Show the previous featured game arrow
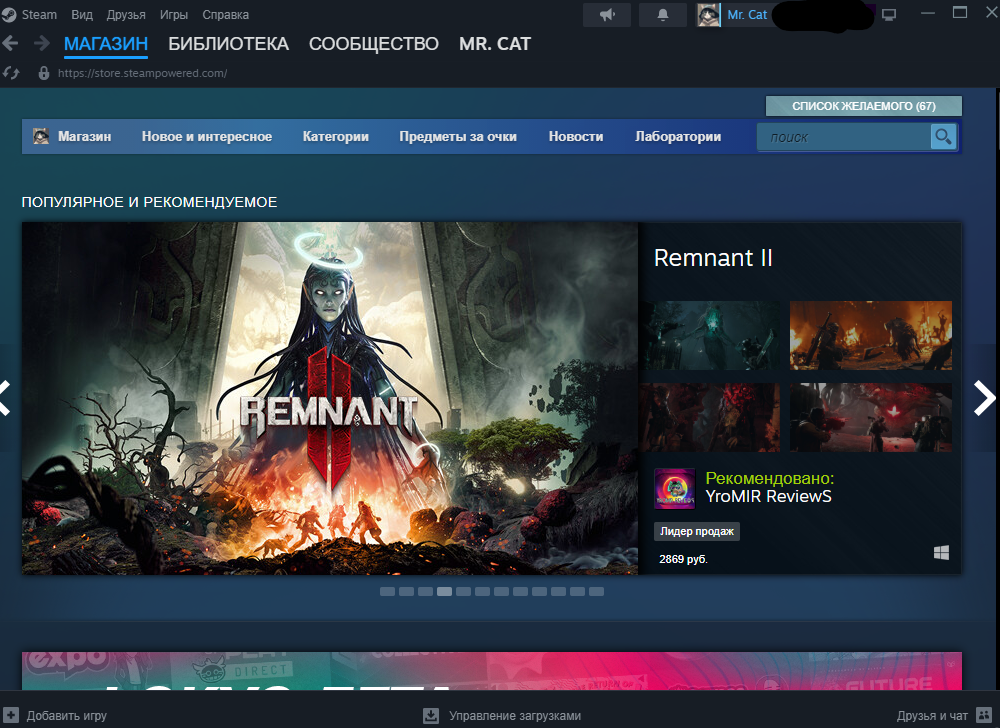The width and height of the screenshot is (1000, 728). [x=5, y=398]
